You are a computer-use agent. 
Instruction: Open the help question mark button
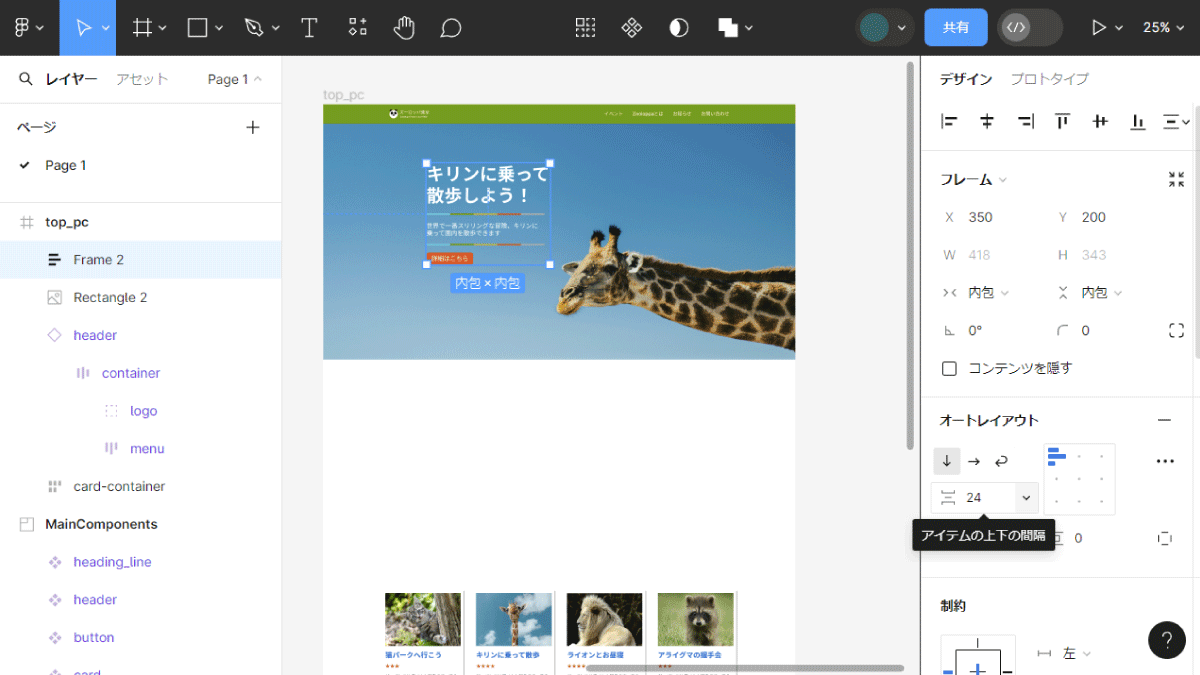[x=1167, y=640]
